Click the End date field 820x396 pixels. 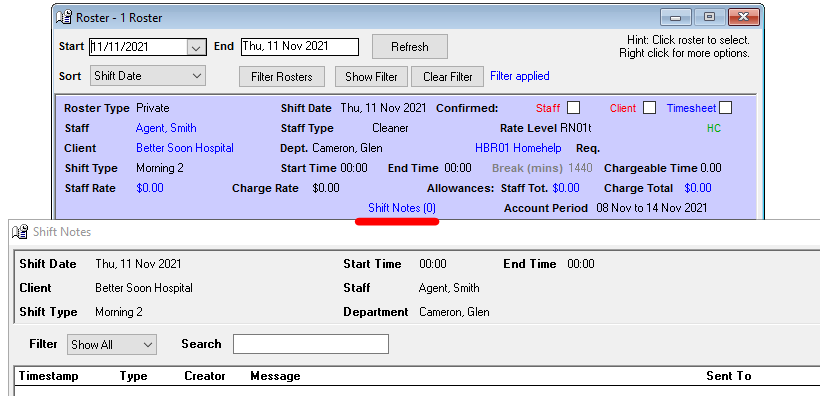tap(300, 47)
